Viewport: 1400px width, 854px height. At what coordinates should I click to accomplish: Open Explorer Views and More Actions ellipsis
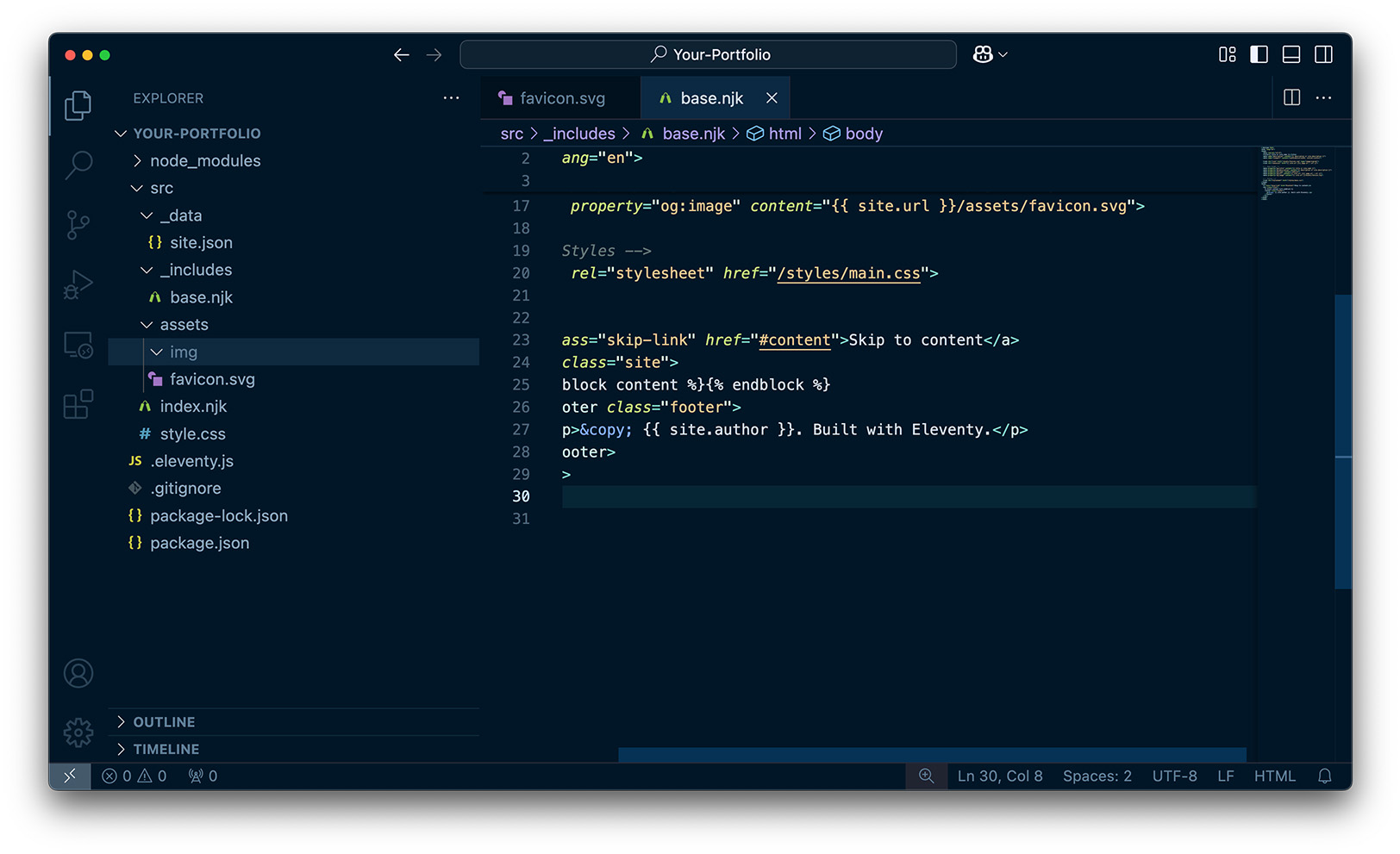[451, 98]
